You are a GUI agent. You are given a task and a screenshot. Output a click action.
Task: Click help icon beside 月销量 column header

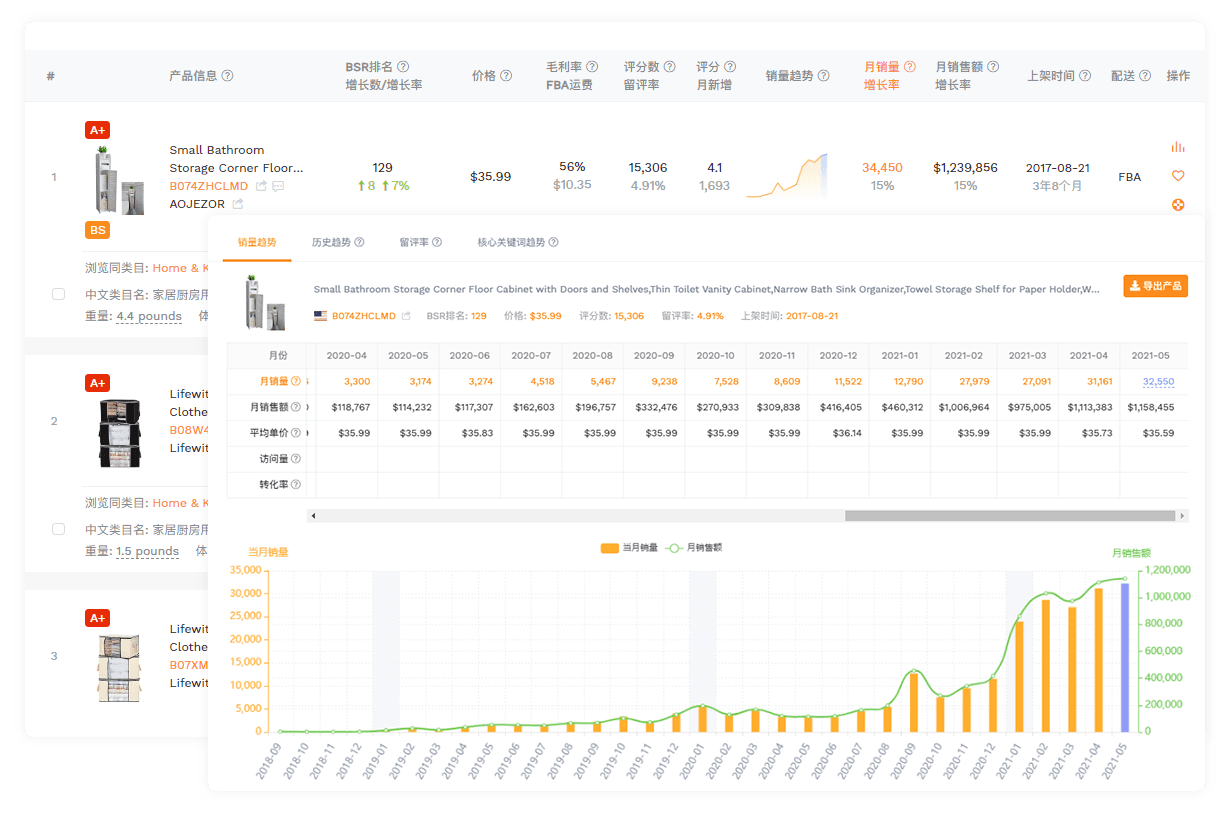coord(909,67)
